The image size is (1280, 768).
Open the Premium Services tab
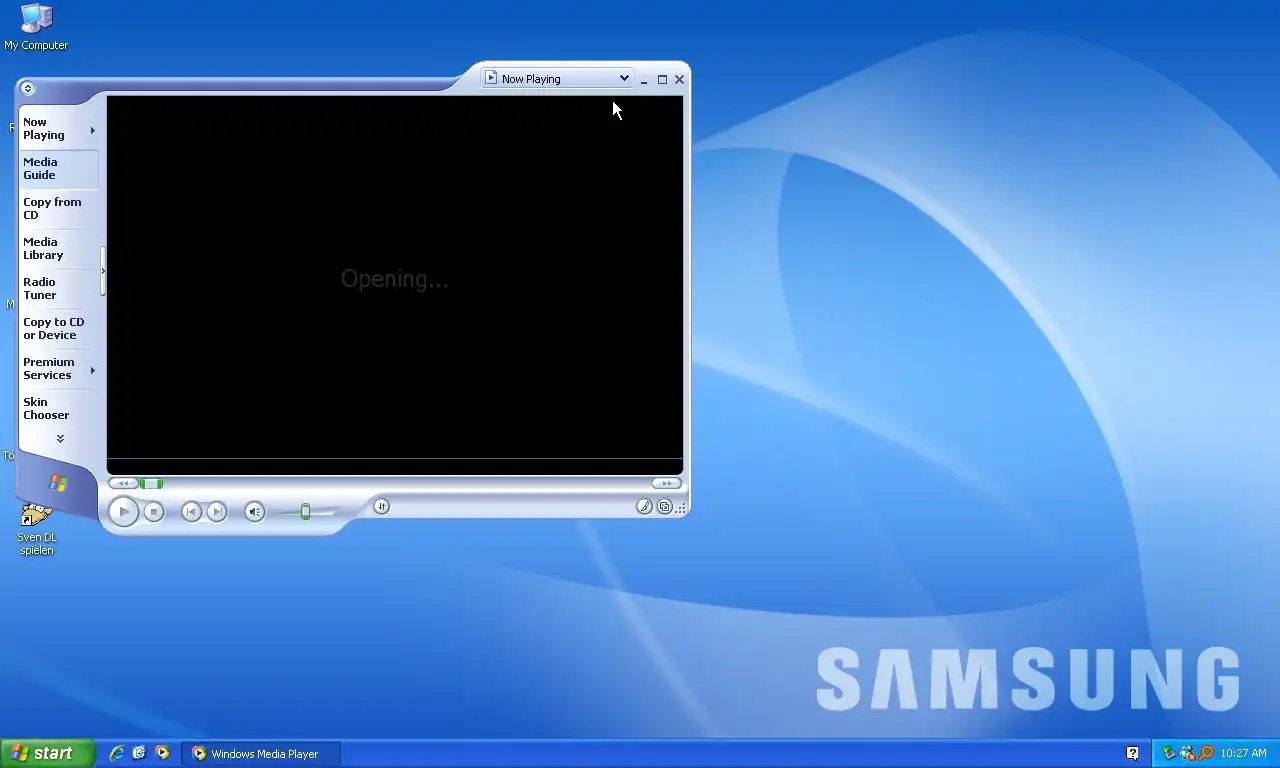coord(57,368)
